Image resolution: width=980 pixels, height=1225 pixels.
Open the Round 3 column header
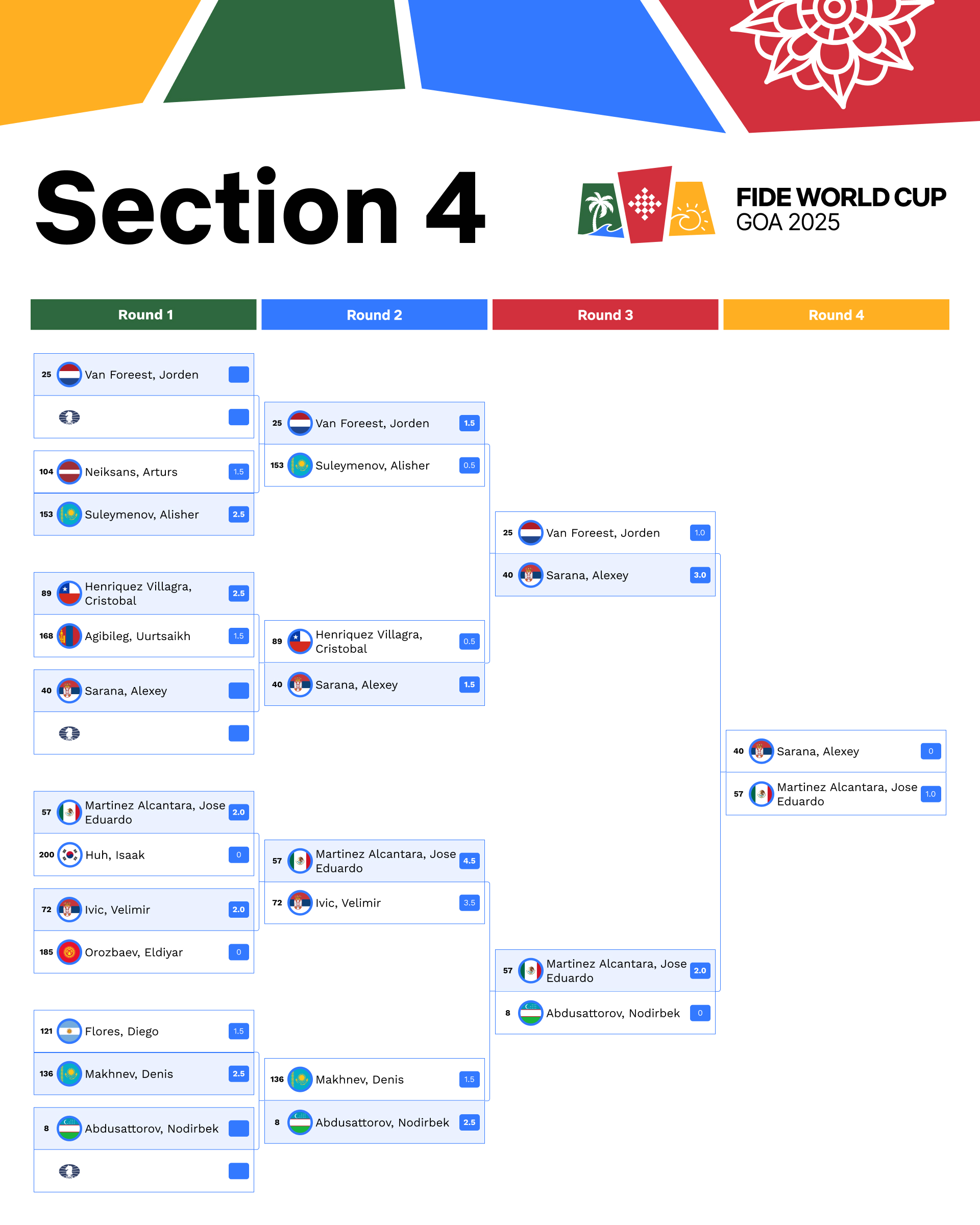point(605,315)
